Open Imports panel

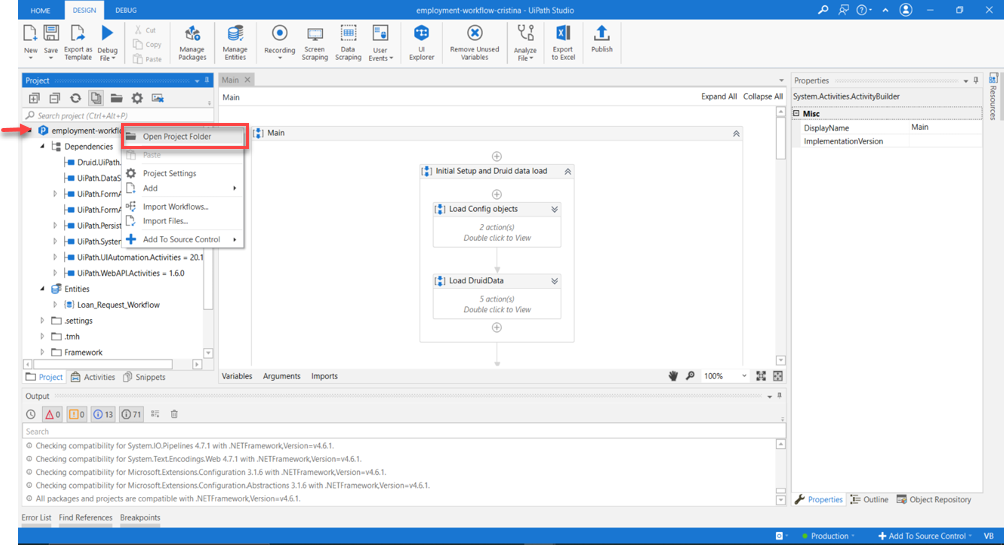click(x=324, y=376)
